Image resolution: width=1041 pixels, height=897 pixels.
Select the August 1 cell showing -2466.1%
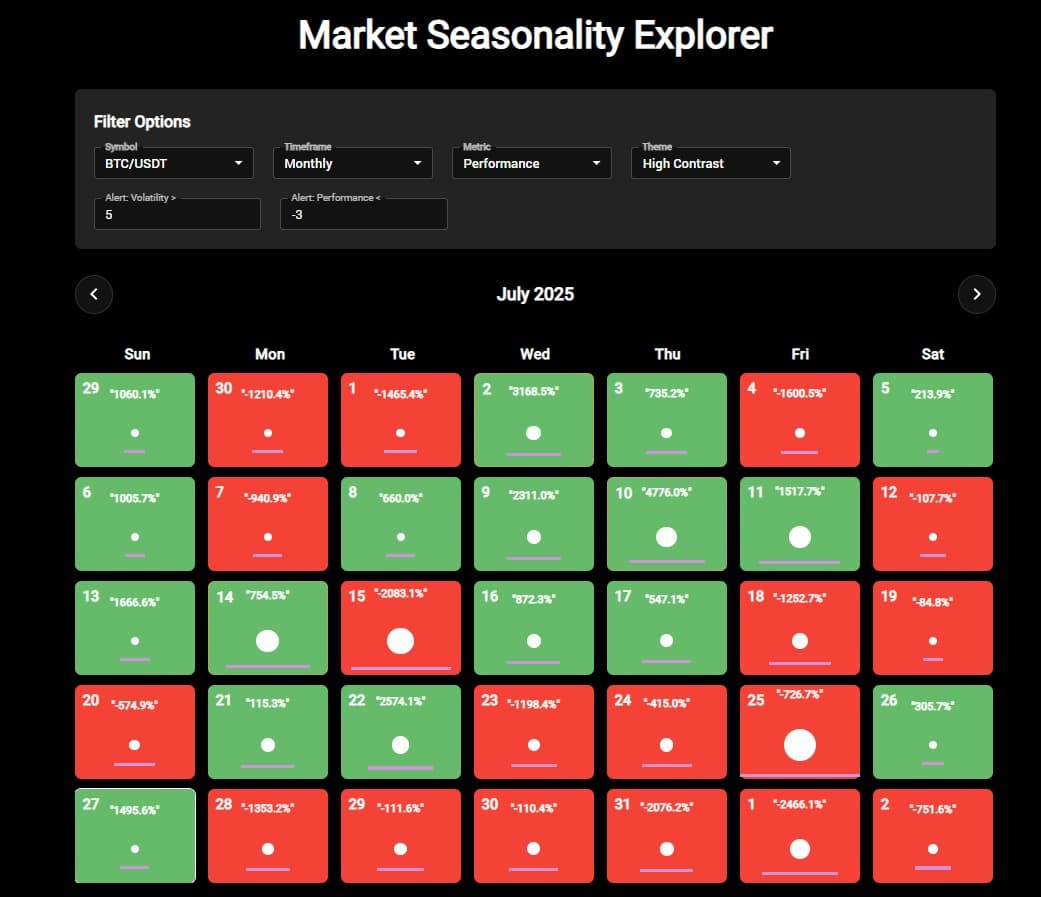799,836
